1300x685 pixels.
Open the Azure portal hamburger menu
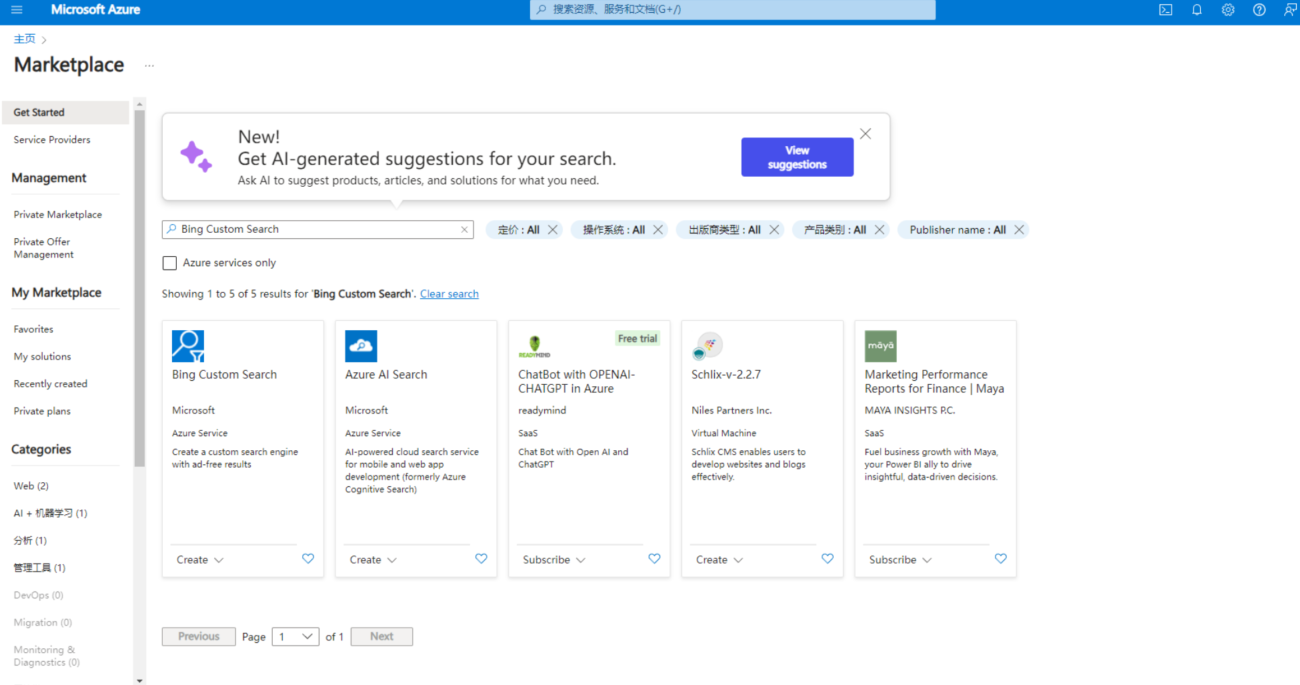16,10
